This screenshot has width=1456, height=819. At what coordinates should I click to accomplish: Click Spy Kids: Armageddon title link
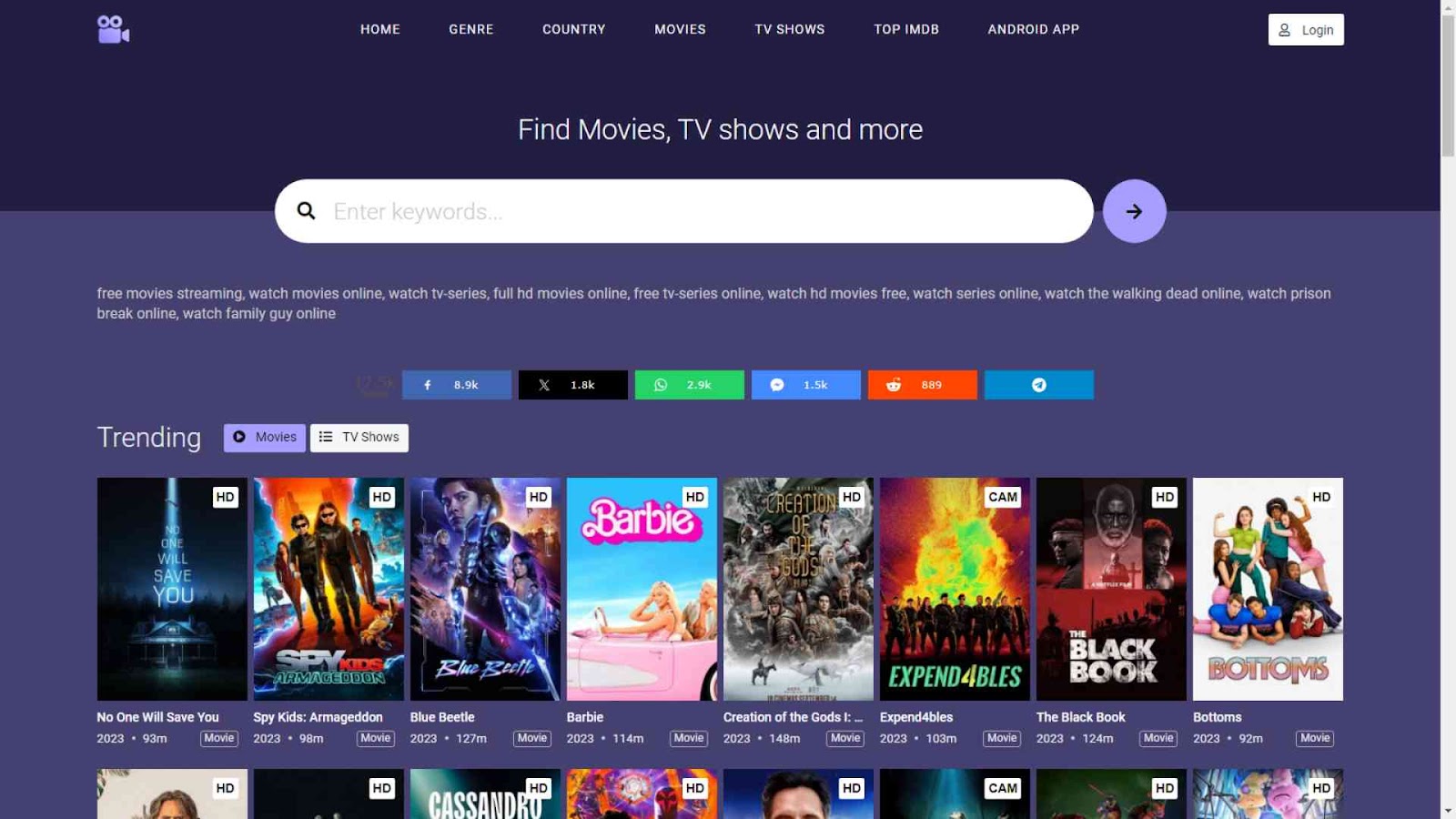click(x=318, y=717)
